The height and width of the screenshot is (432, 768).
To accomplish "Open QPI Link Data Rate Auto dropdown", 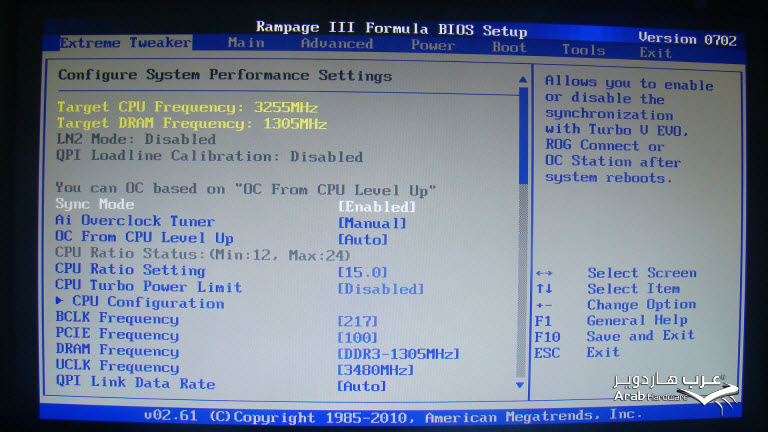I will pos(362,386).
